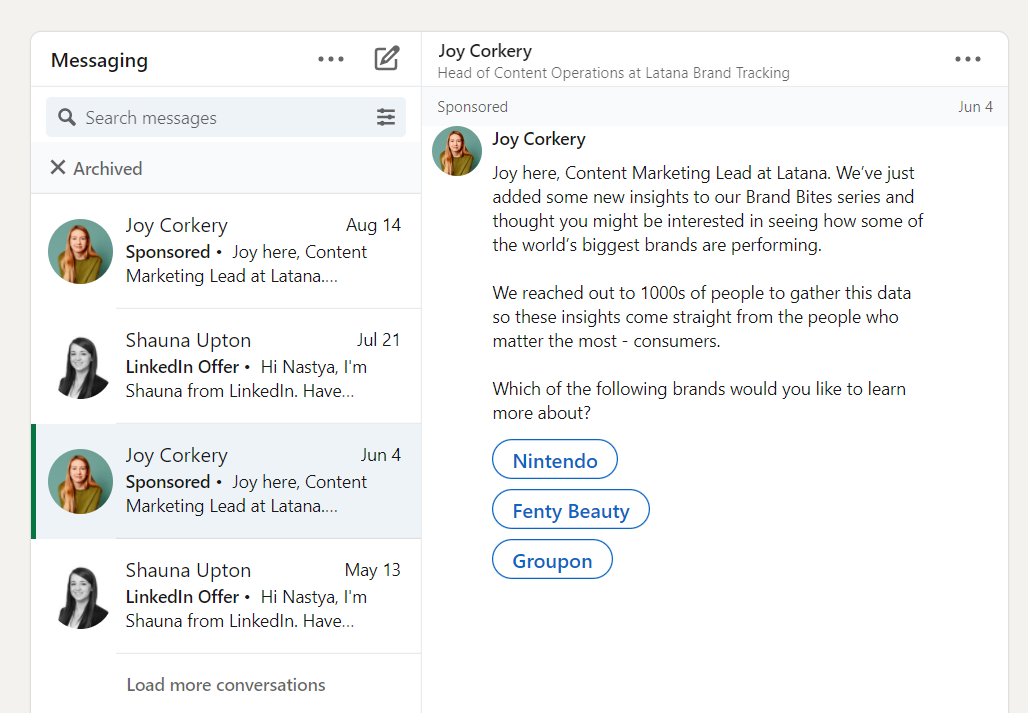Open Joy Corkery profile from conversation header
This screenshot has width=1028, height=713.
(485, 50)
